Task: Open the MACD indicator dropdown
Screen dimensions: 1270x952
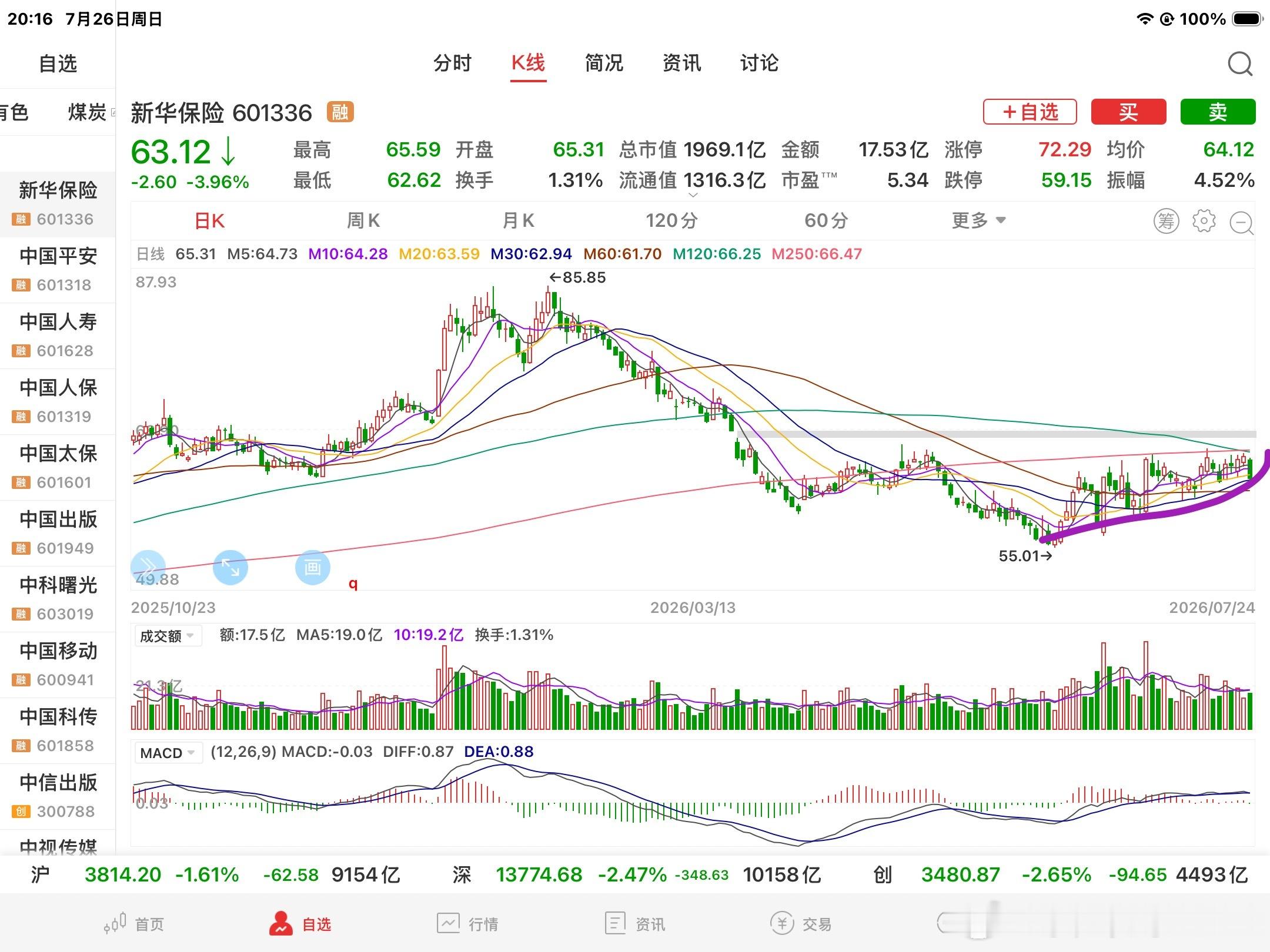Action: (168, 753)
